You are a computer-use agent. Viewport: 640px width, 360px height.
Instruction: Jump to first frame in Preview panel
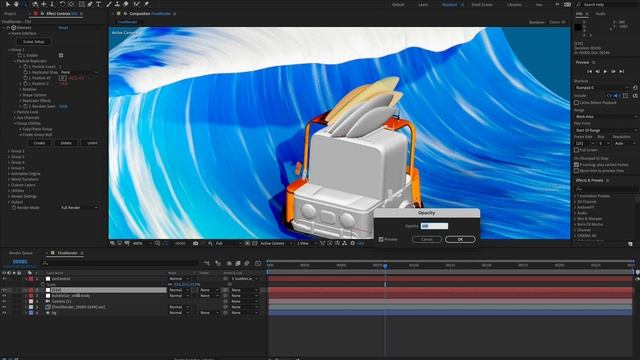point(589,71)
